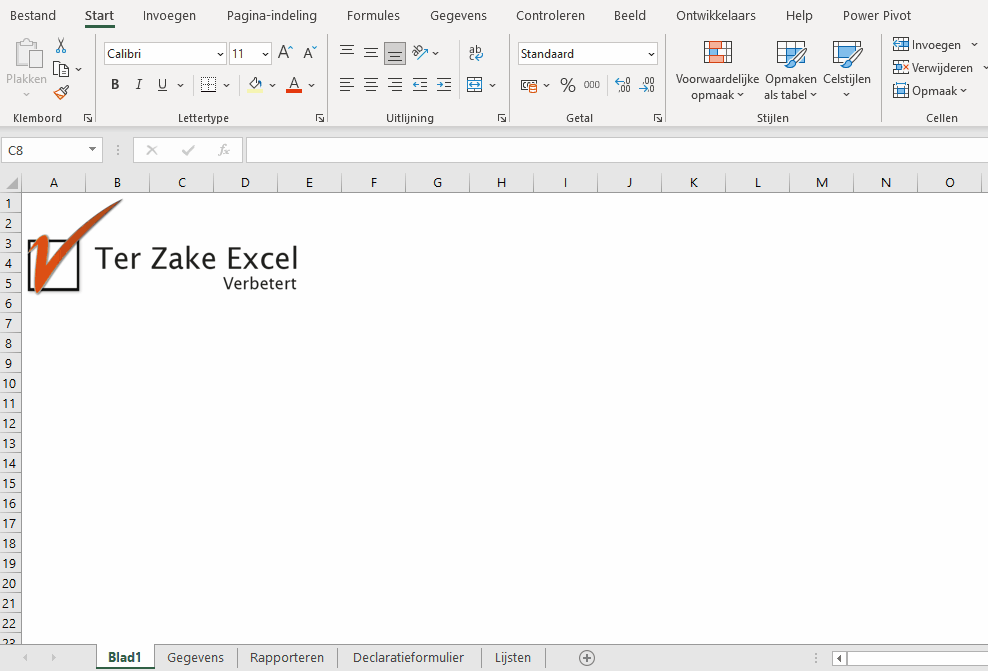Open the Rapporteren sheet tab

tap(287, 658)
